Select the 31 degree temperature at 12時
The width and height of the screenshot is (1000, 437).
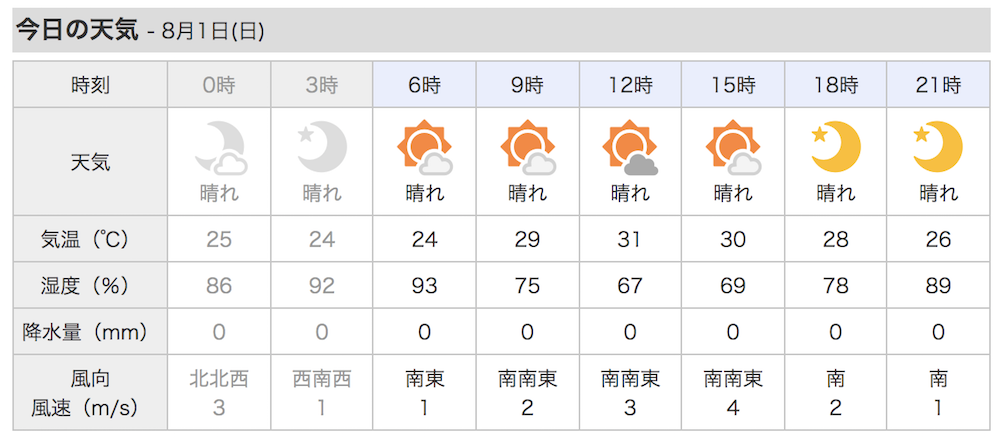coord(630,239)
